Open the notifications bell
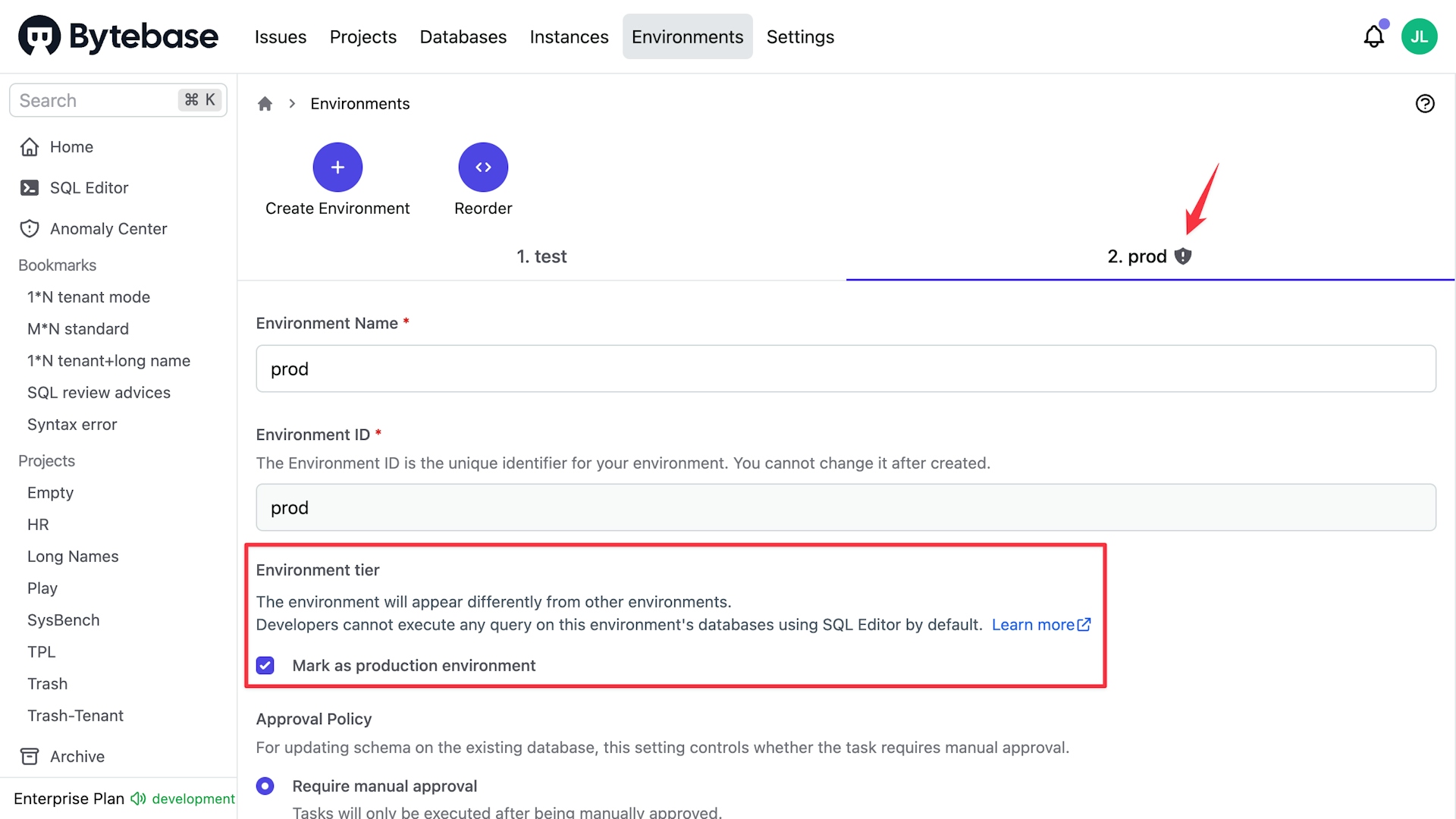The image size is (1456, 819). pyautogui.click(x=1374, y=36)
